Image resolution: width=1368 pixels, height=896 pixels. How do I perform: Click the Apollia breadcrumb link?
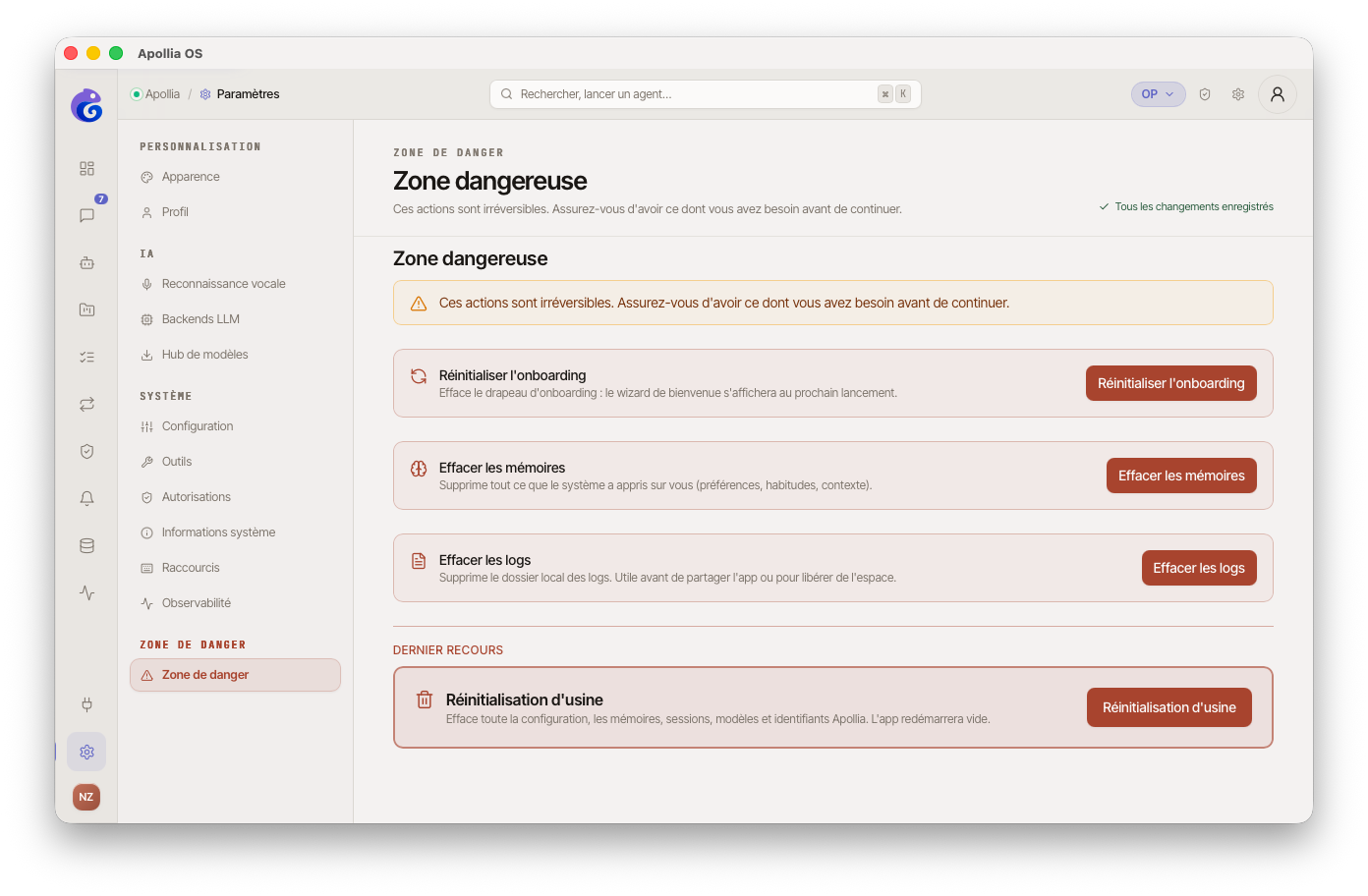pos(162,94)
